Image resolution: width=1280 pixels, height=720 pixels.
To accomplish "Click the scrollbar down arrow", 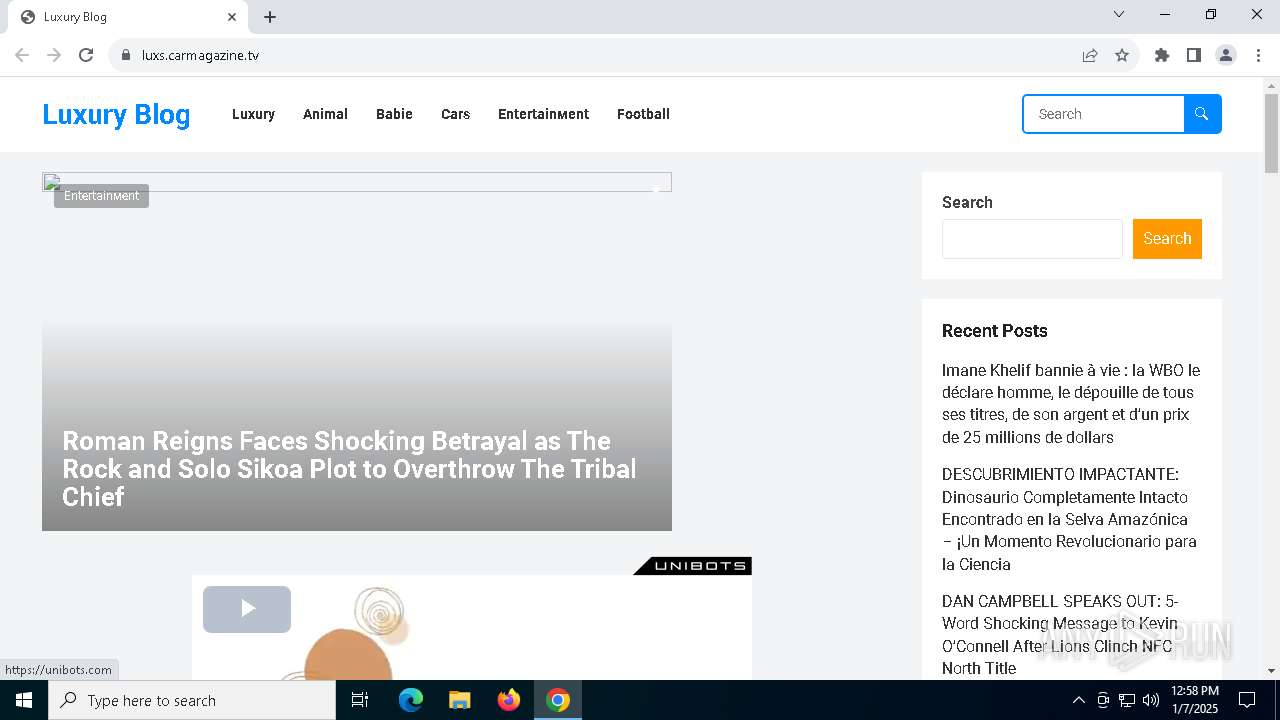I will click(x=1271, y=671).
